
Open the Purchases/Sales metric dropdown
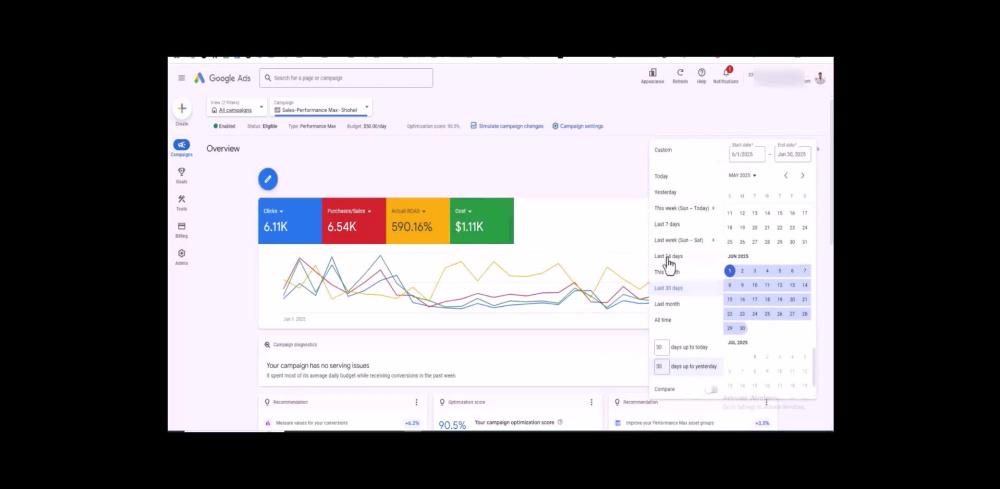coord(349,211)
